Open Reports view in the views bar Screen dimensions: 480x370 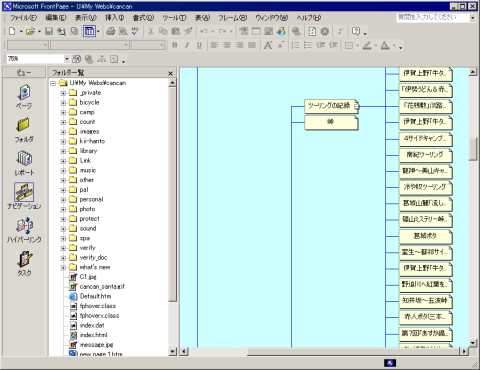tap(24, 163)
